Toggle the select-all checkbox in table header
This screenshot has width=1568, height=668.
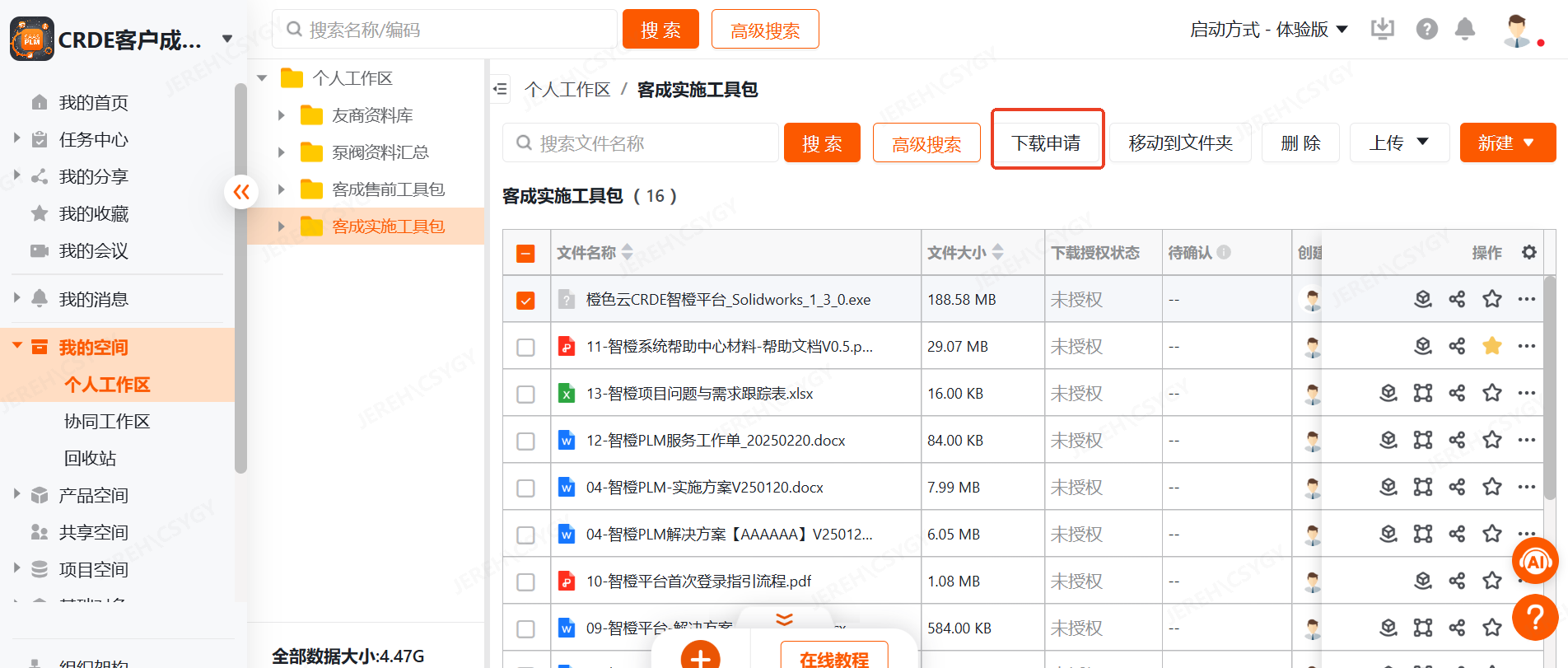(x=525, y=254)
